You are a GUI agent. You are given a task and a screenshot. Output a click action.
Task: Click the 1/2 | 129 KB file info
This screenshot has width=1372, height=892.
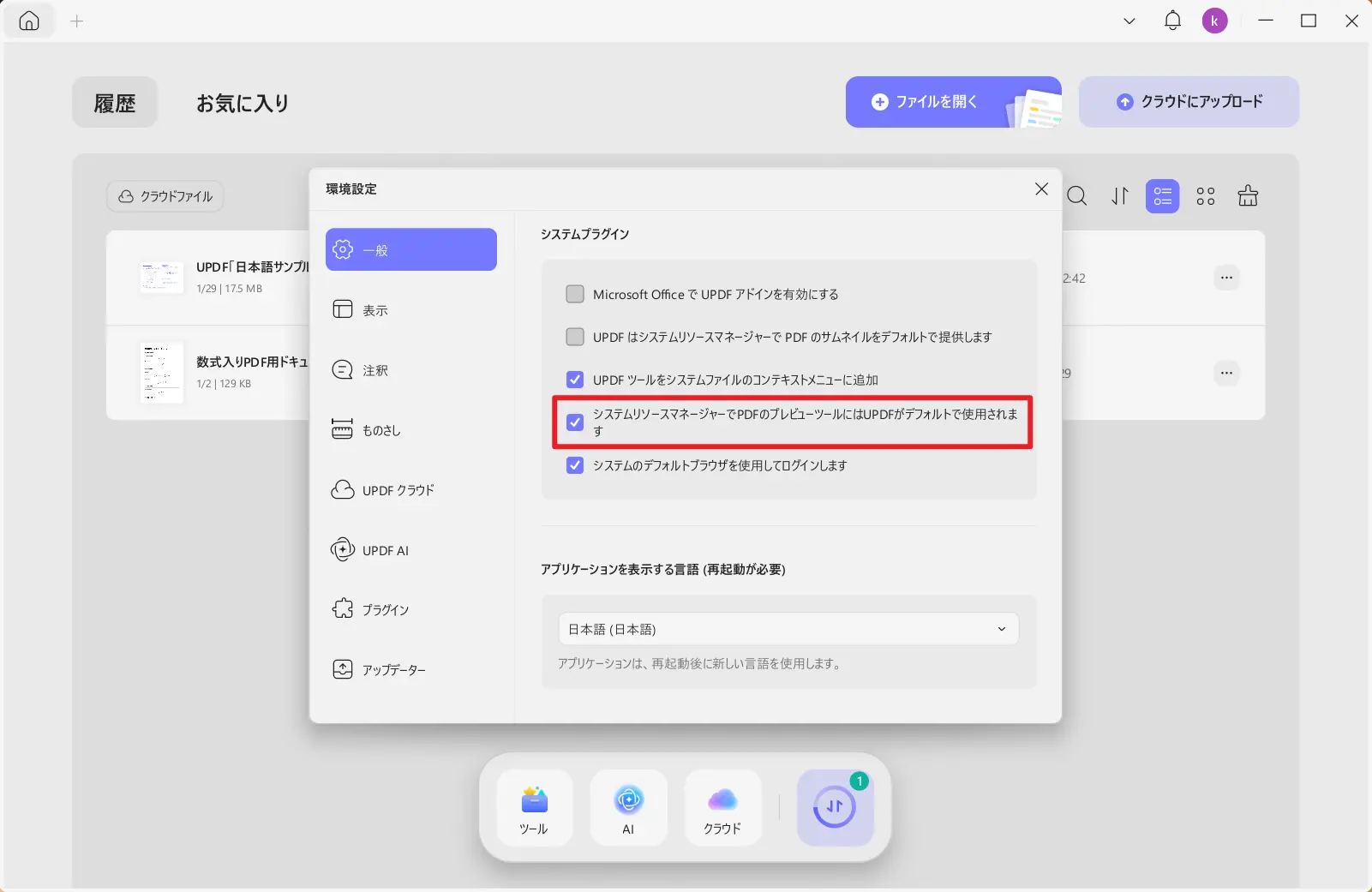[x=224, y=384]
